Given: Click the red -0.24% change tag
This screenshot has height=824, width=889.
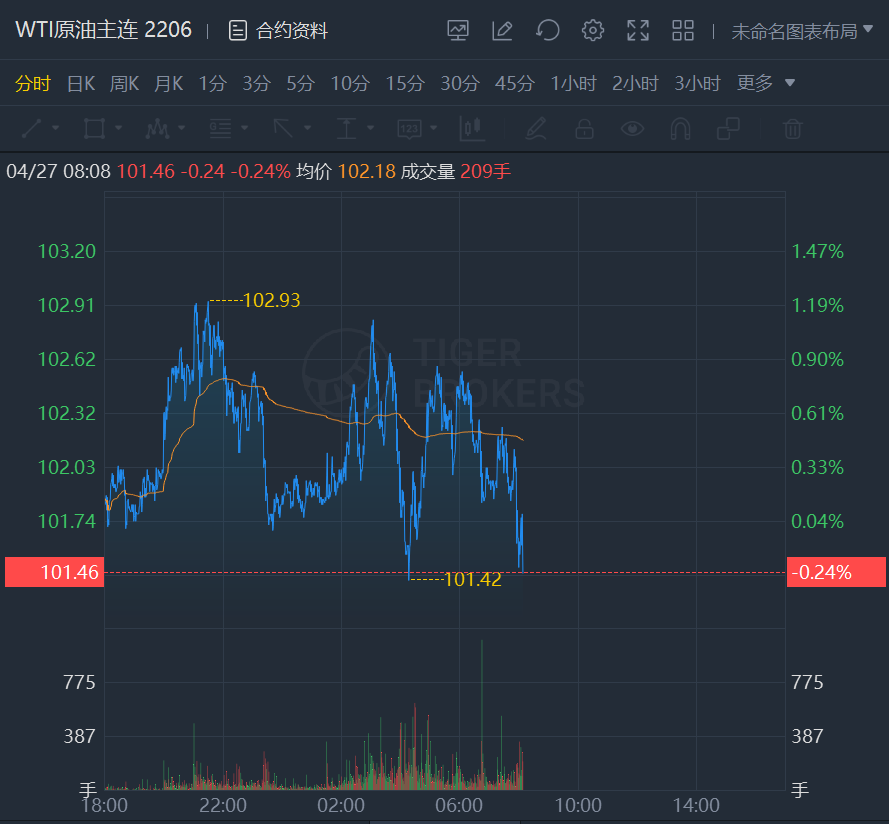Looking at the screenshot, I should 836,572.
